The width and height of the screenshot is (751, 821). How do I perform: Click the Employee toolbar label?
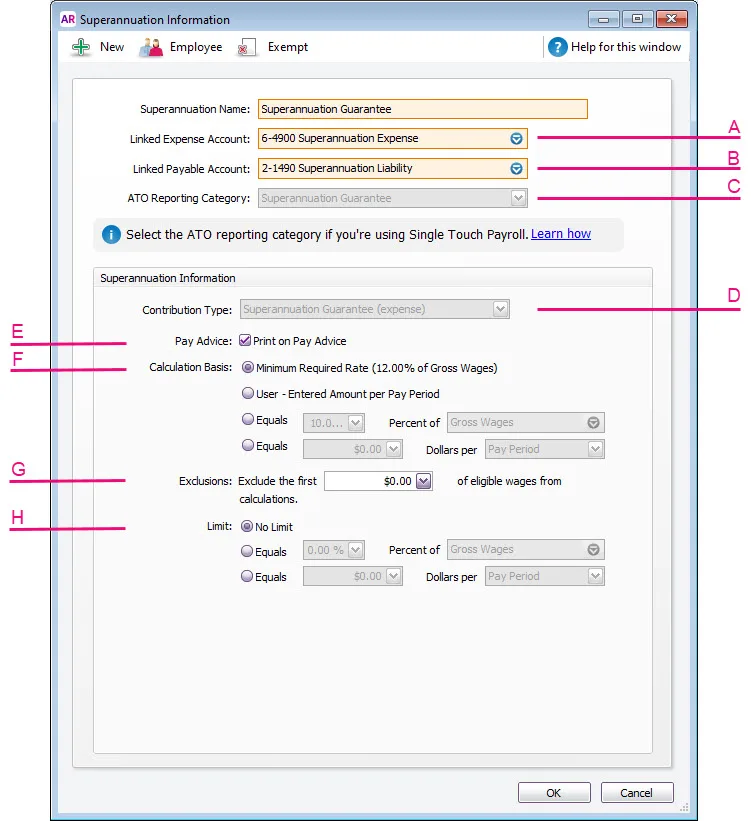coord(196,47)
